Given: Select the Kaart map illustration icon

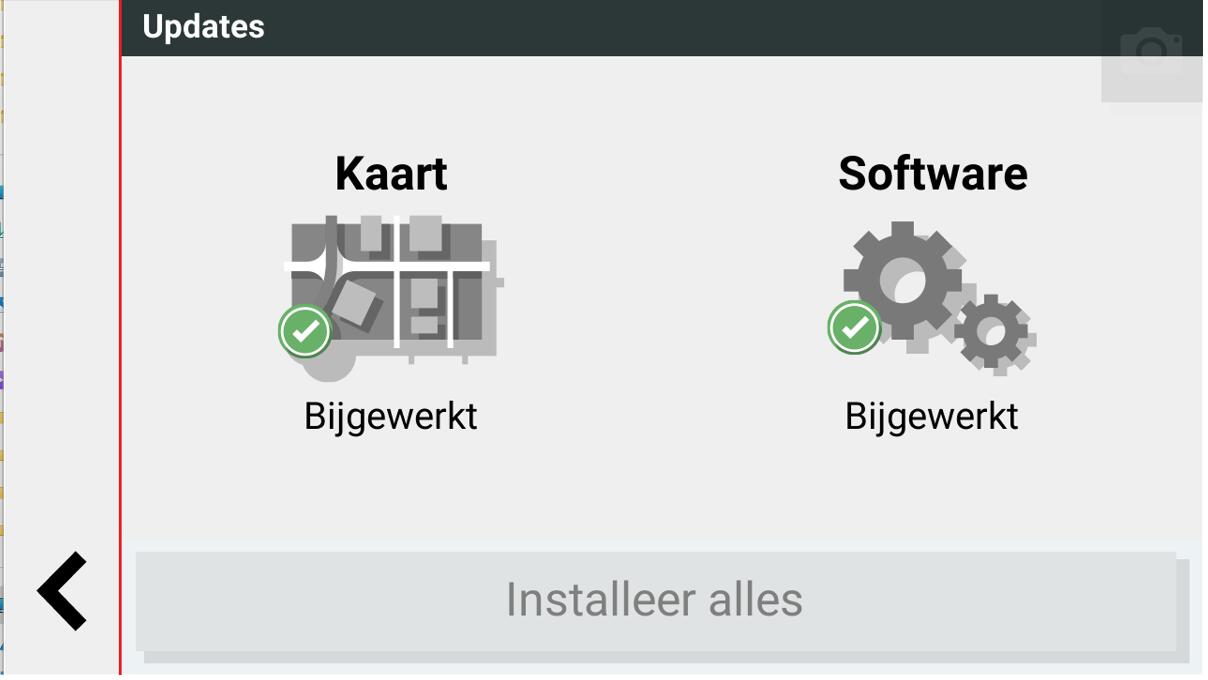Looking at the screenshot, I should [392, 297].
